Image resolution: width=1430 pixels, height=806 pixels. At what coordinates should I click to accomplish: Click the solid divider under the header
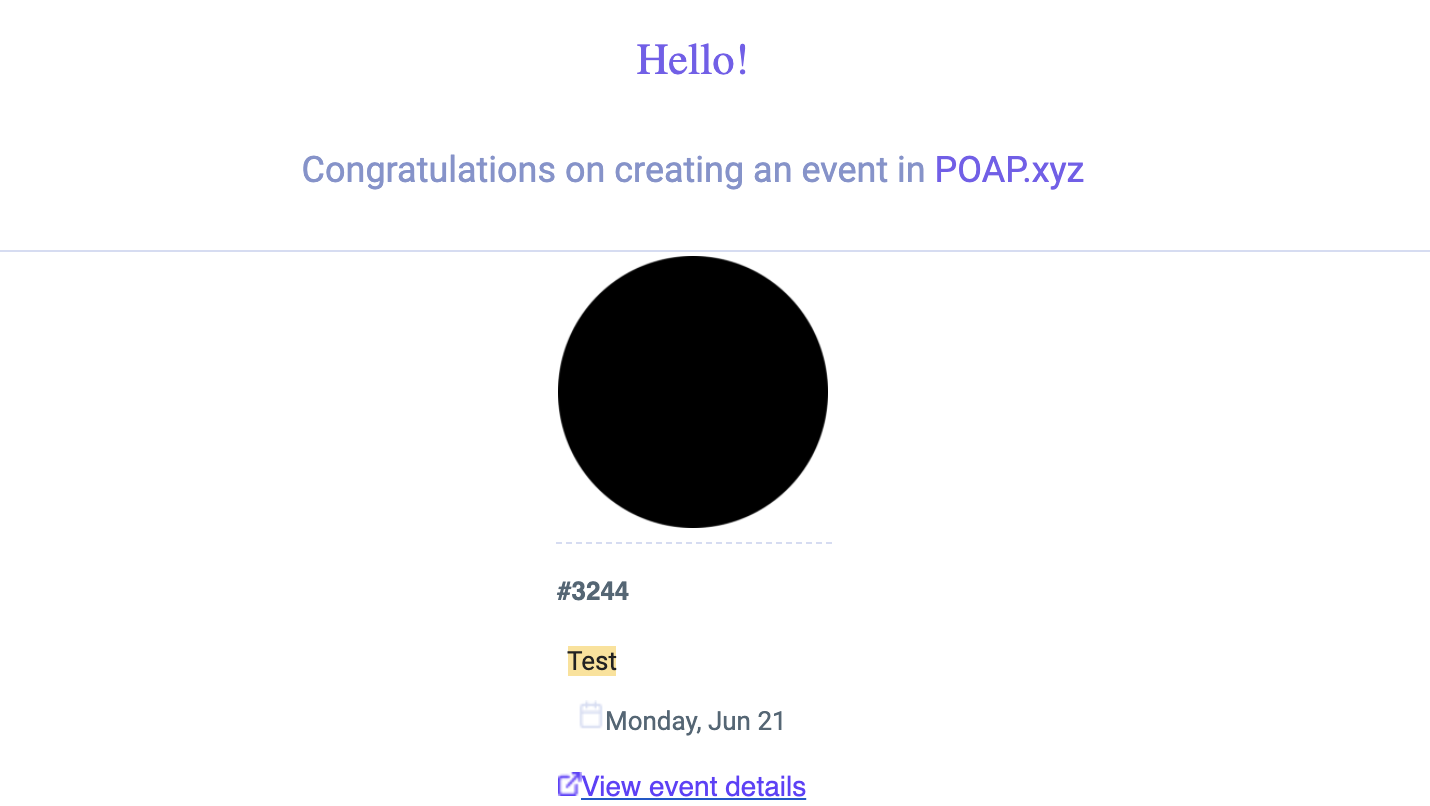(715, 251)
